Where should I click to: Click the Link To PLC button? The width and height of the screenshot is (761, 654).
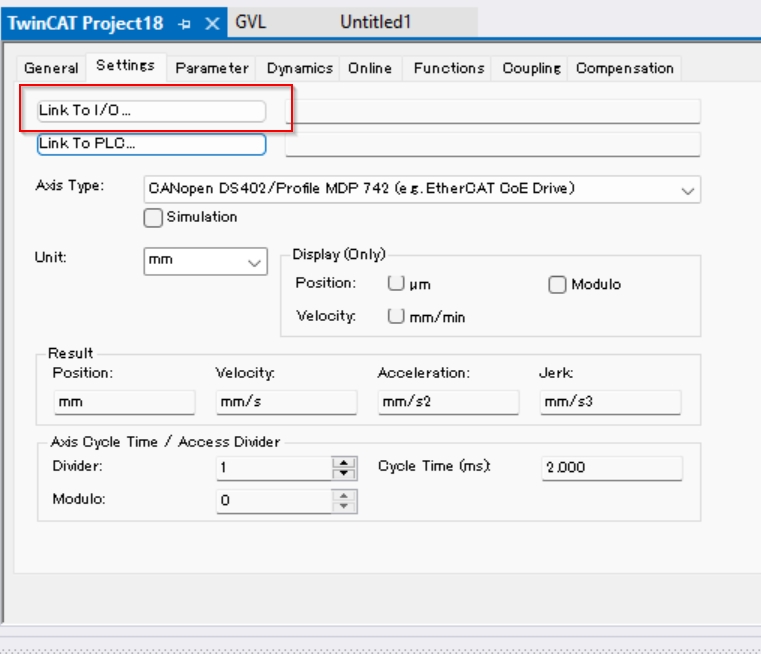click(151, 144)
